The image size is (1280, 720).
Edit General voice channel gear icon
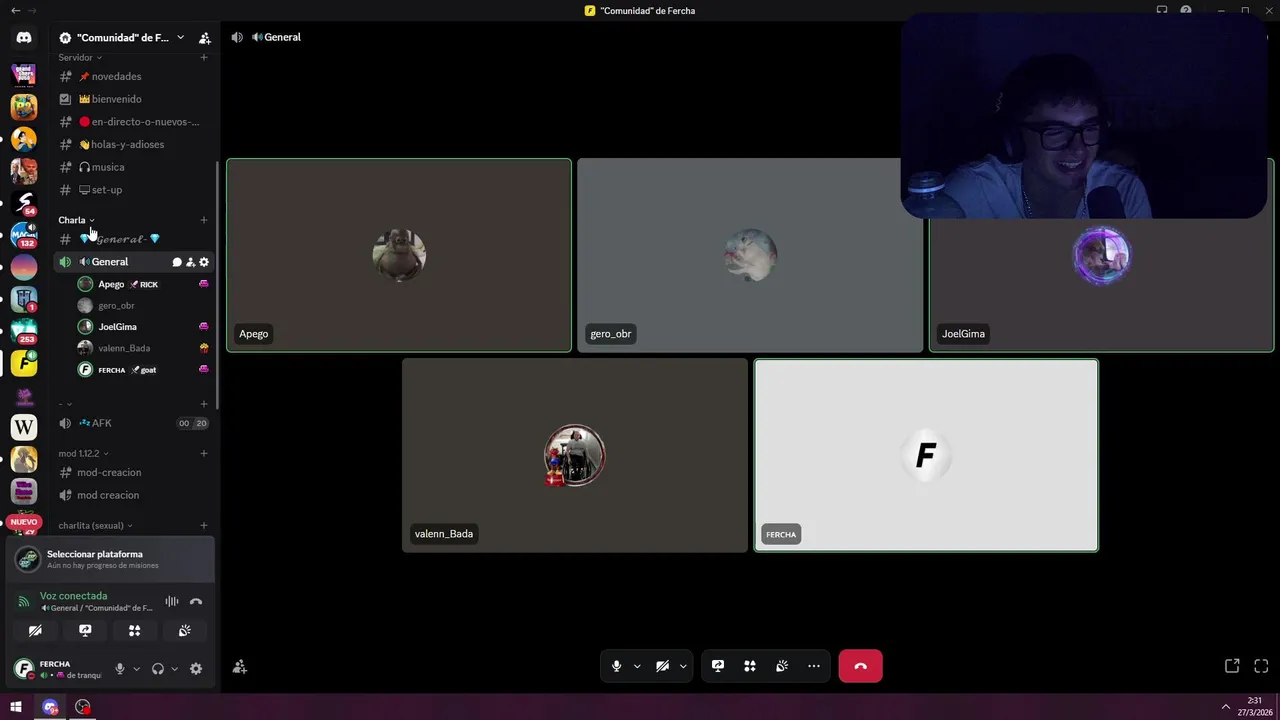pos(204,262)
